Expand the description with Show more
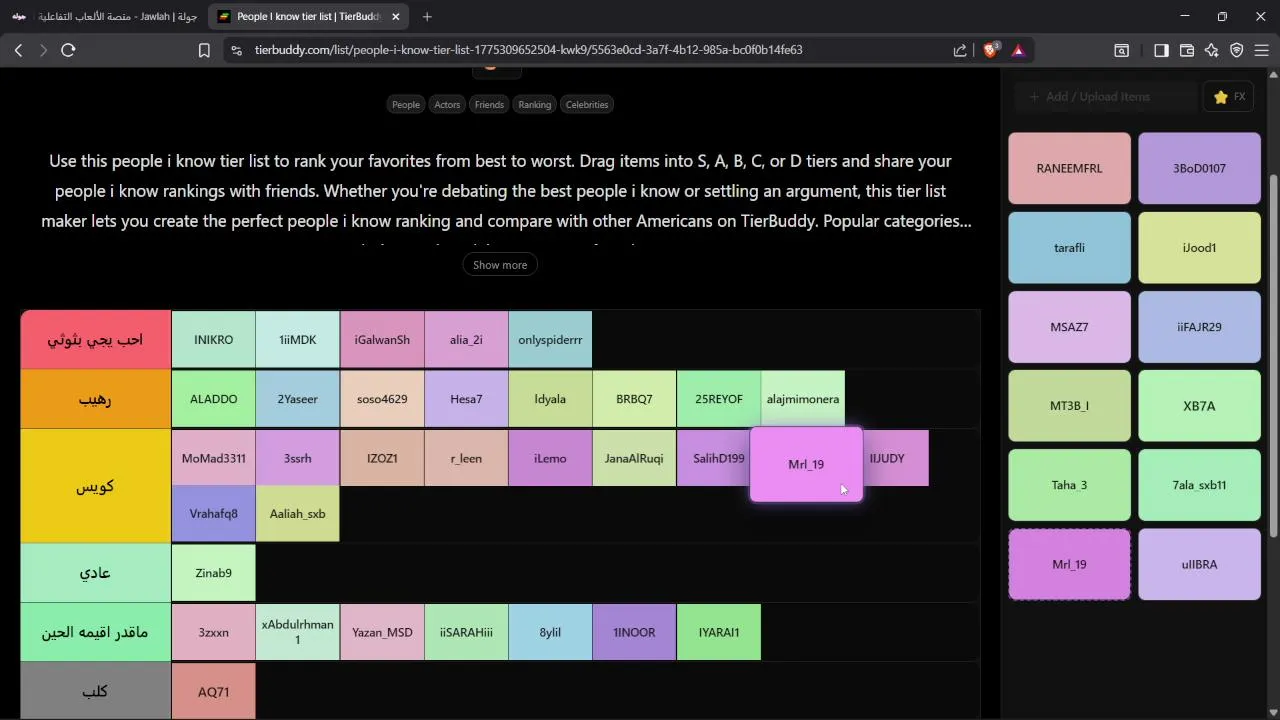The image size is (1280, 720). (x=500, y=265)
